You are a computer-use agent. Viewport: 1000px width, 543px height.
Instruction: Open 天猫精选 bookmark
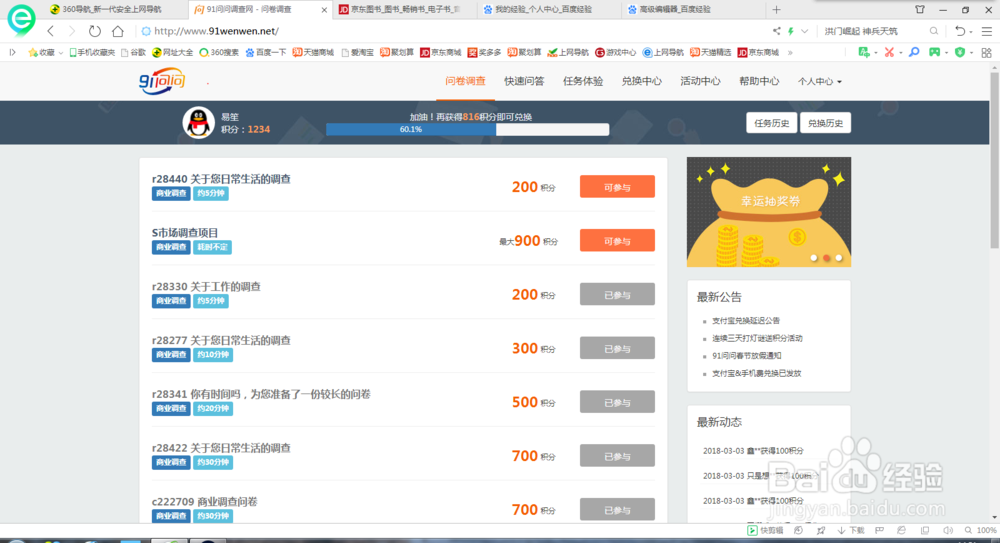710,52
